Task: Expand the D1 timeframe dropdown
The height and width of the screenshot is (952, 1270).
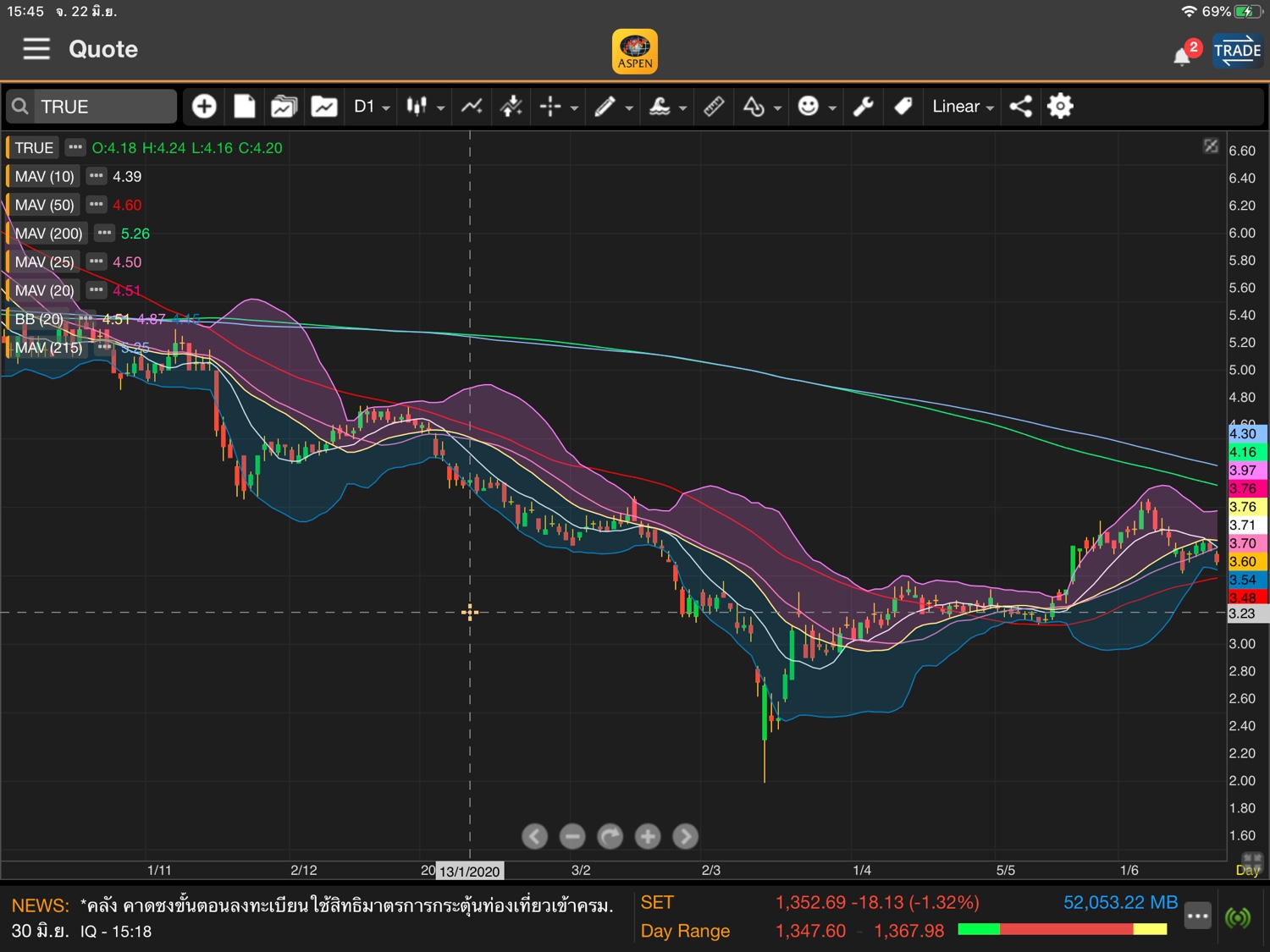Action: coord(372,107)
